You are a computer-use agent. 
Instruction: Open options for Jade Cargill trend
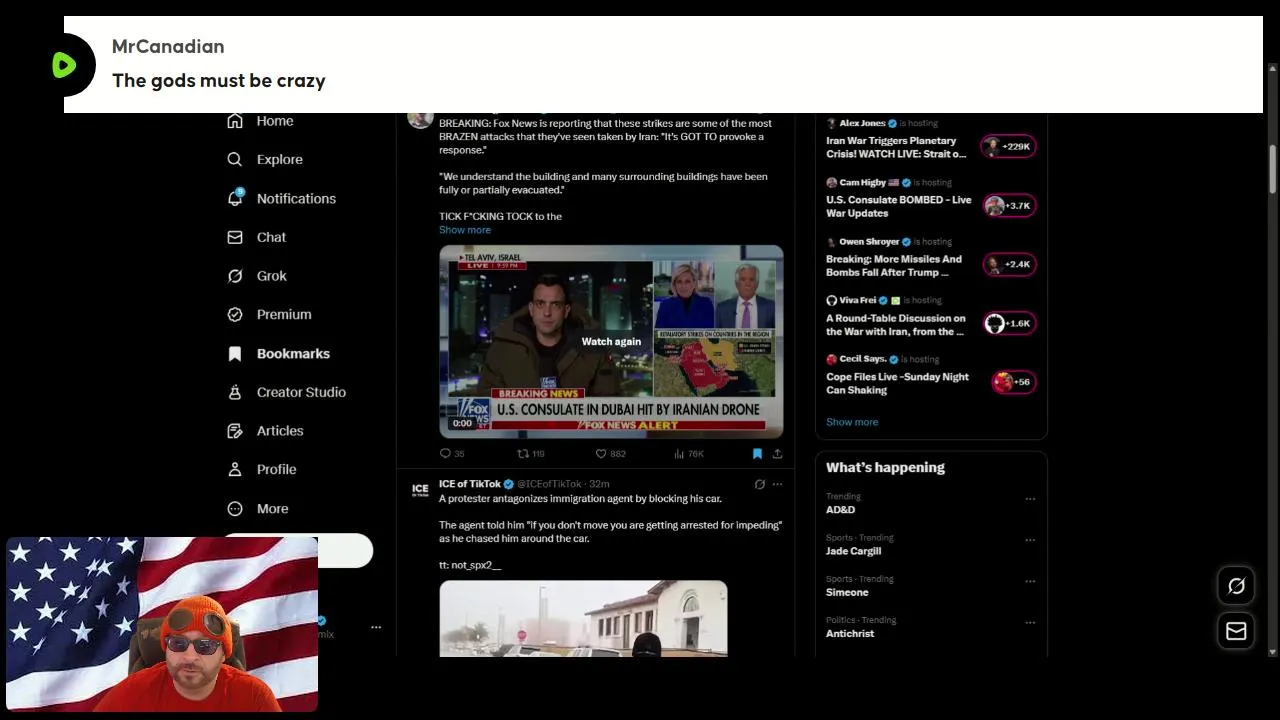1030,540
